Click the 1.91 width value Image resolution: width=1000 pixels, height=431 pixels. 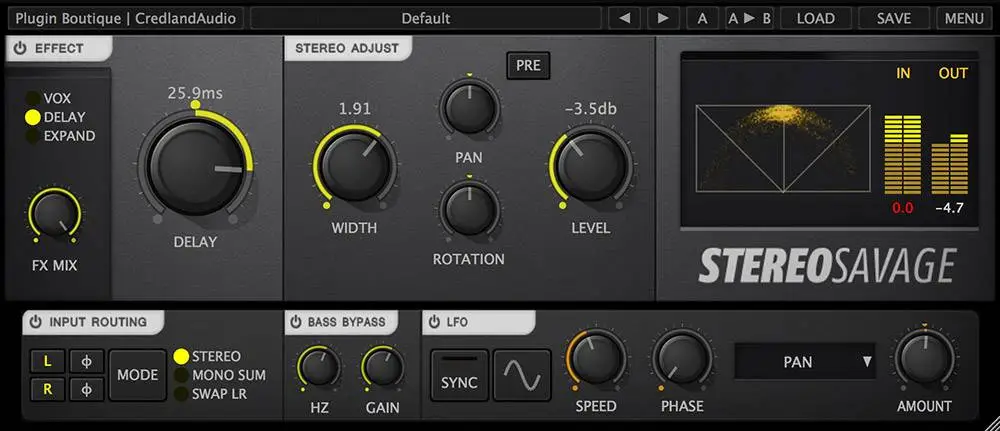[355, 109]
